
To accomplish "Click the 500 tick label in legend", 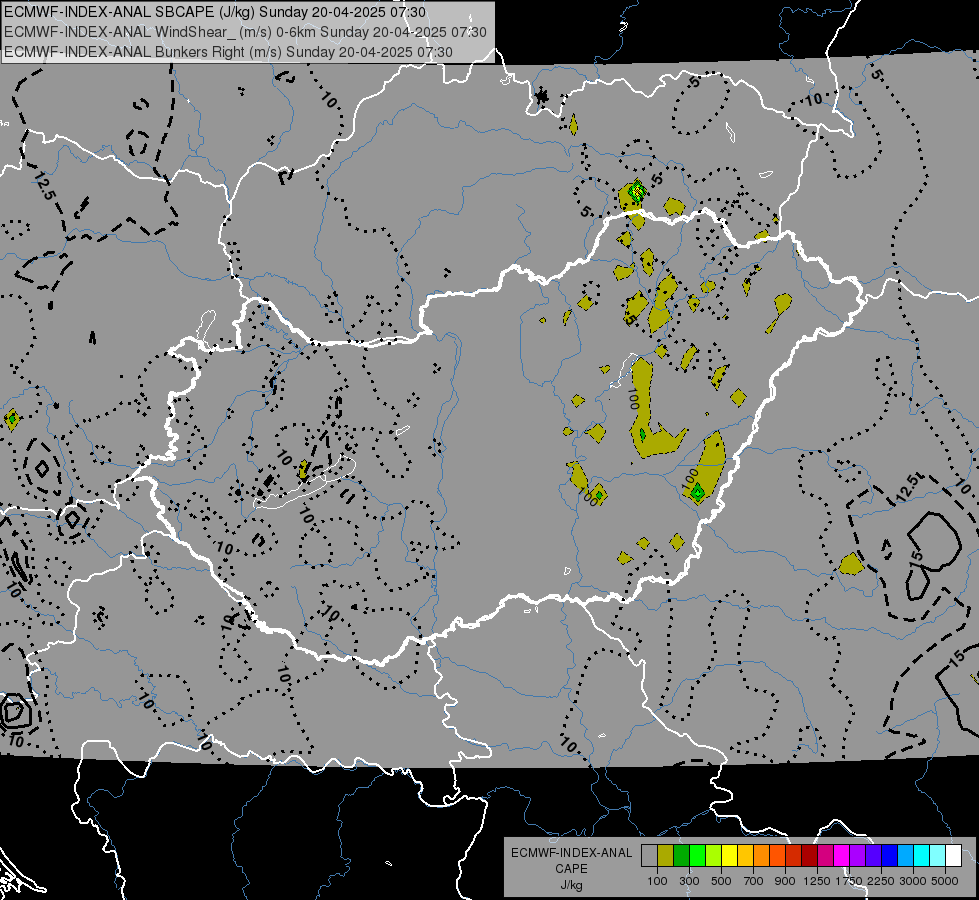I will (x=721, y=881).
